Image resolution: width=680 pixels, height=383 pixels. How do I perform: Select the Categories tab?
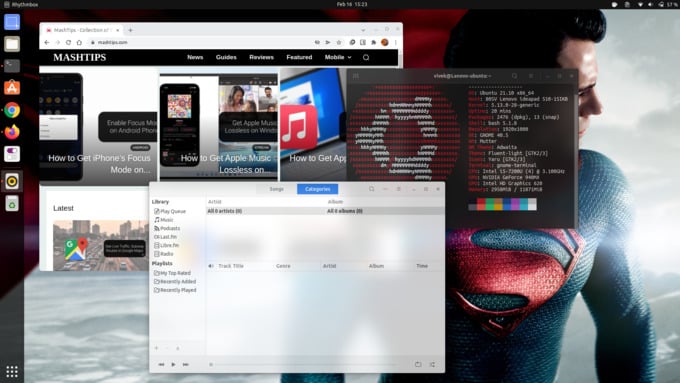click(317, 189)
